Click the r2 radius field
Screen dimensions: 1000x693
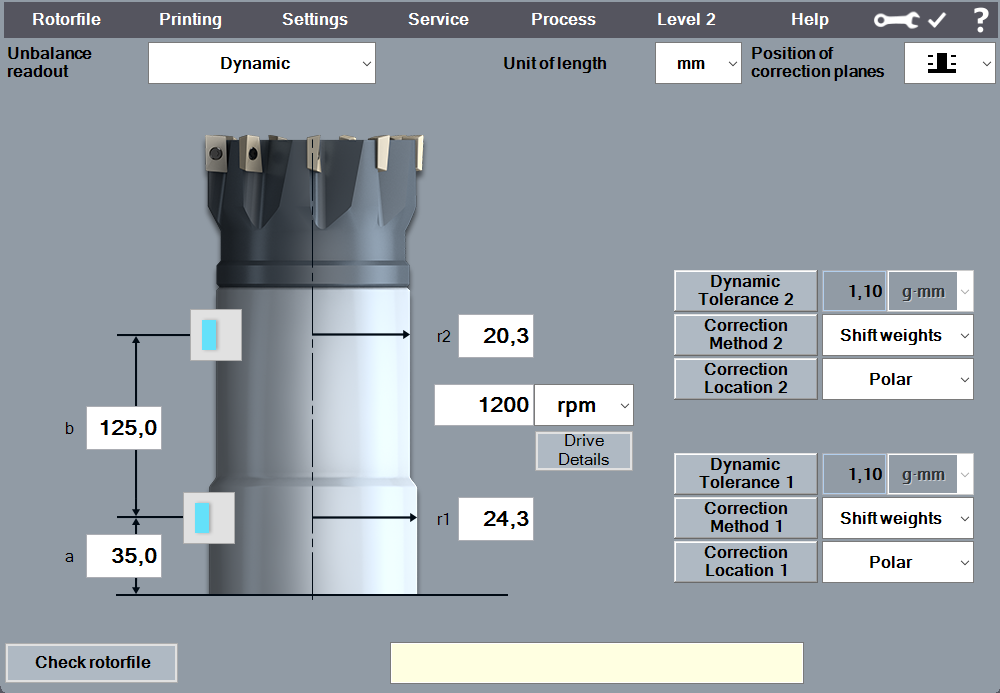[496, 336]
